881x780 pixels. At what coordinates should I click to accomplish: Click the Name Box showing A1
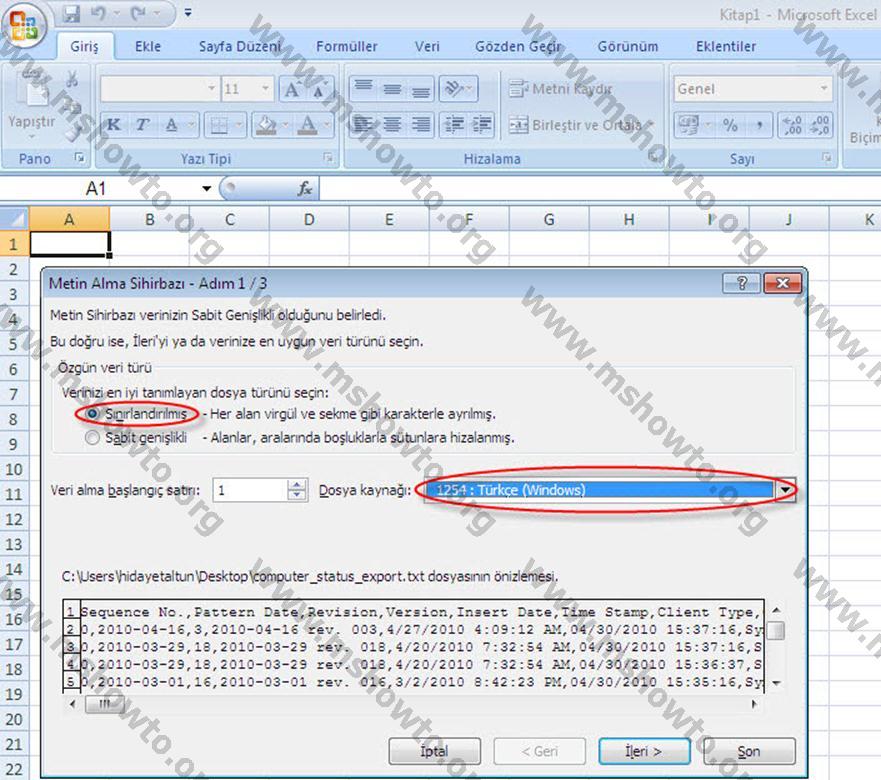click(96, 189)
